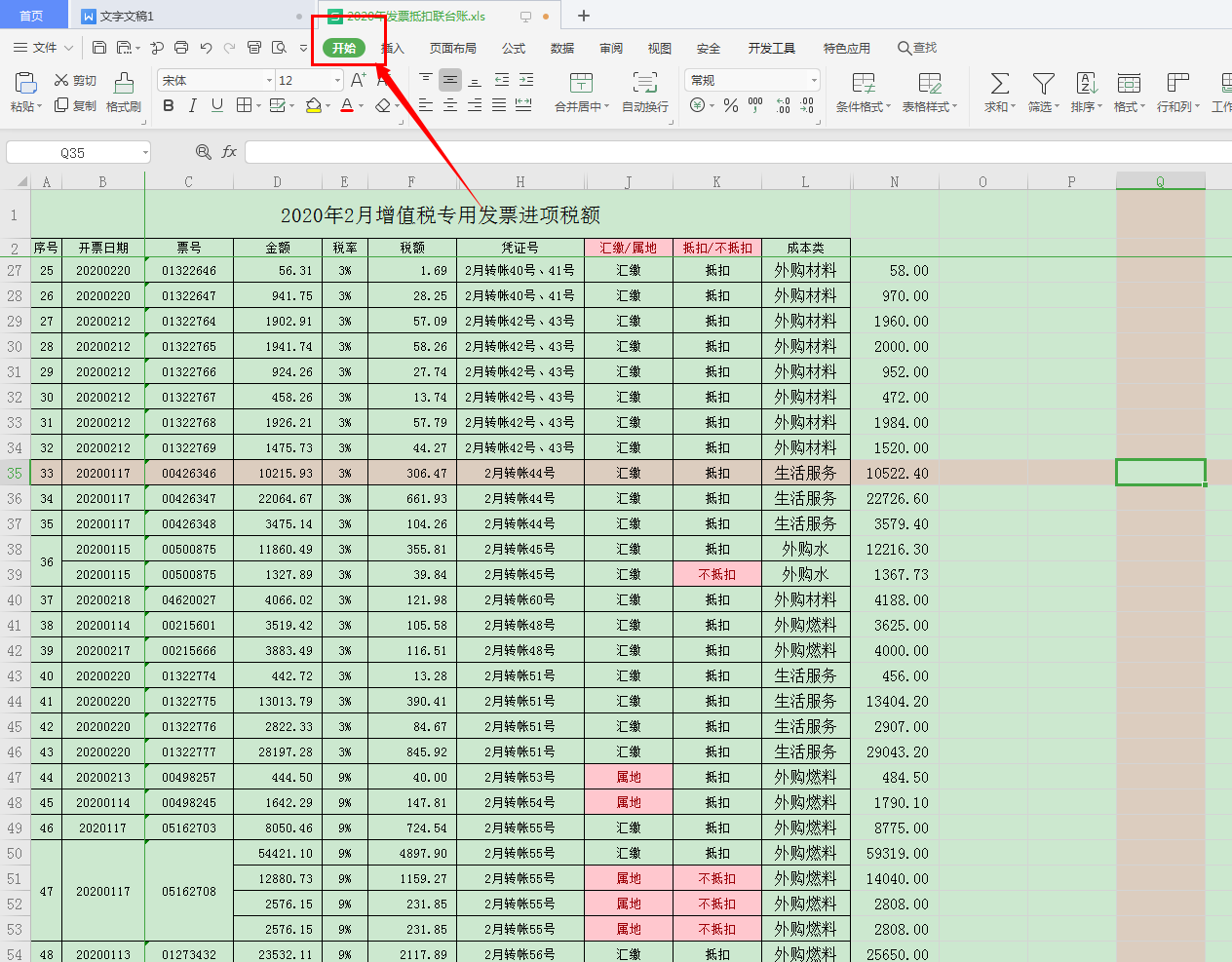
Task: Click the eraser clear-format icon
Action: [x=384, y=105]
